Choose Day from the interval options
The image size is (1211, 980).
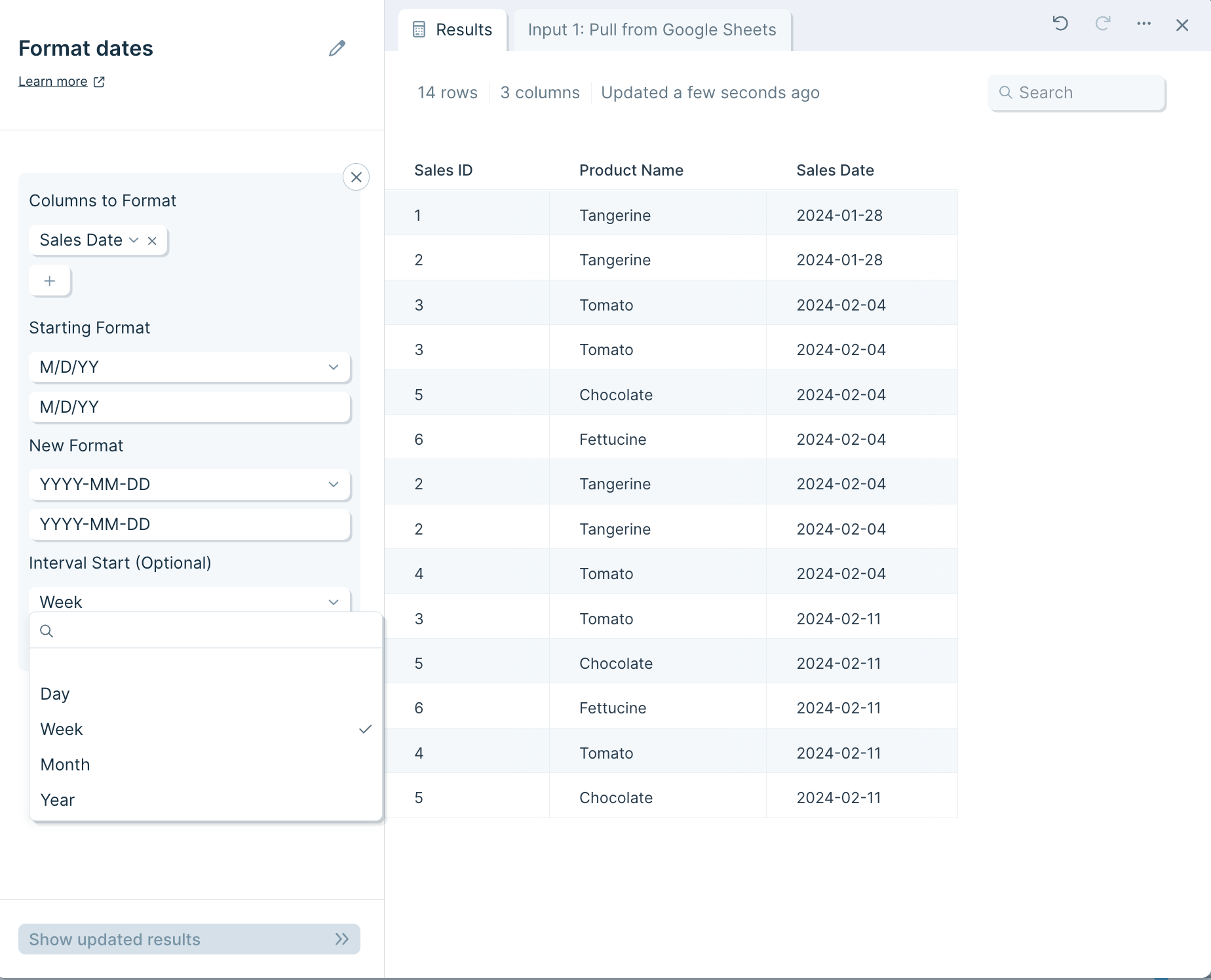point(55,694)
